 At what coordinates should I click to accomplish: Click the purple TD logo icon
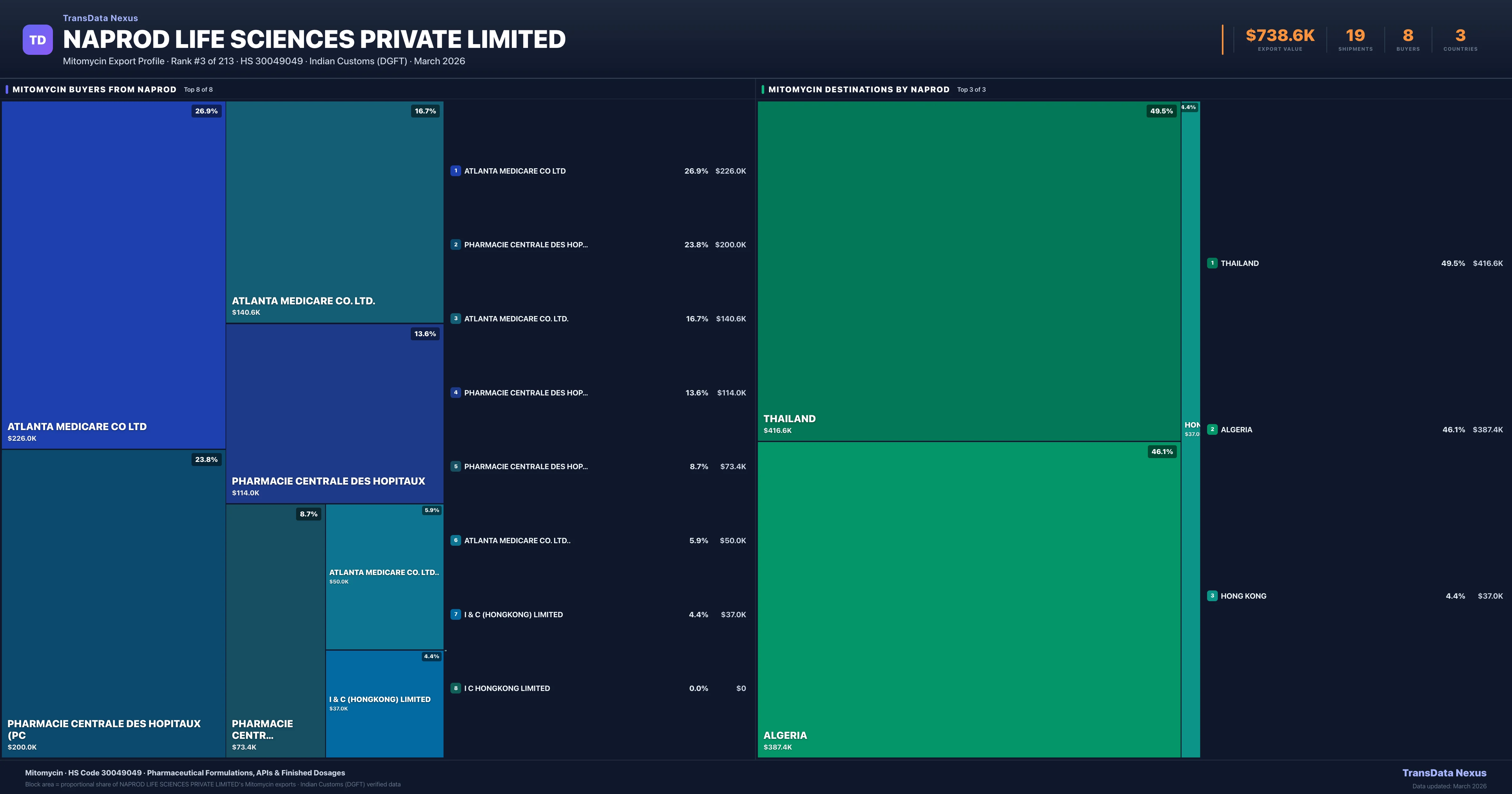[37, 40]
